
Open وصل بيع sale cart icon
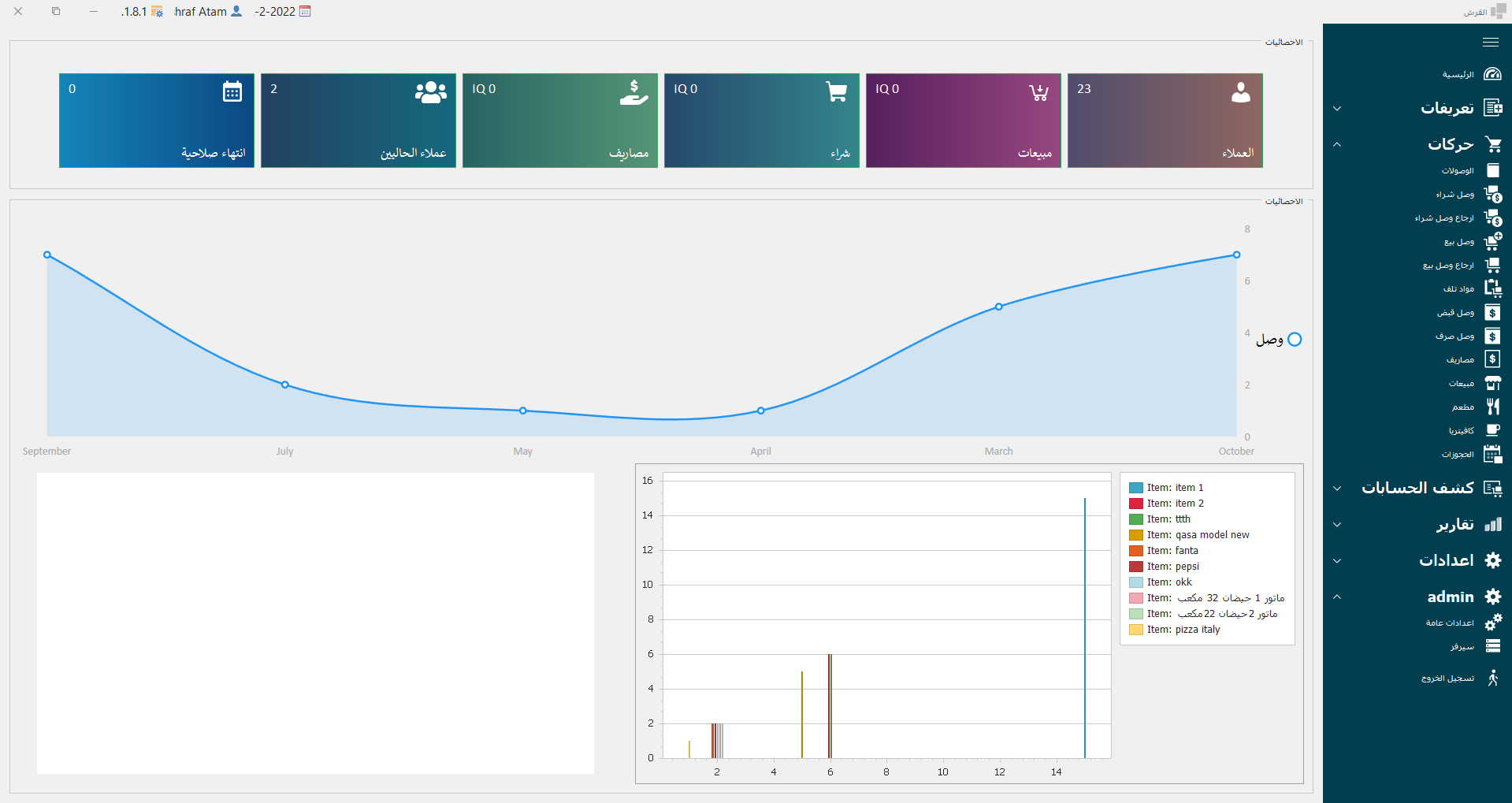1492,242
